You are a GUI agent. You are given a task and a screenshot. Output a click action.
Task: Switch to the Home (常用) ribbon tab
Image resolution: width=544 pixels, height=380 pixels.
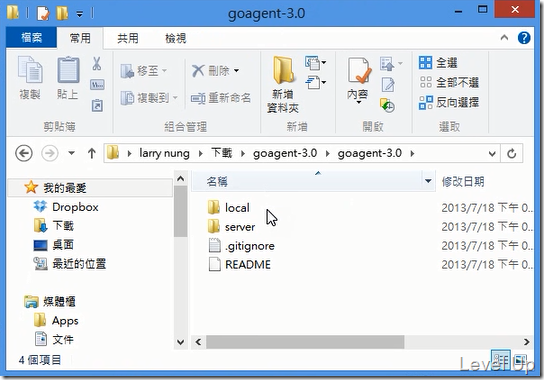coord(80,38)
